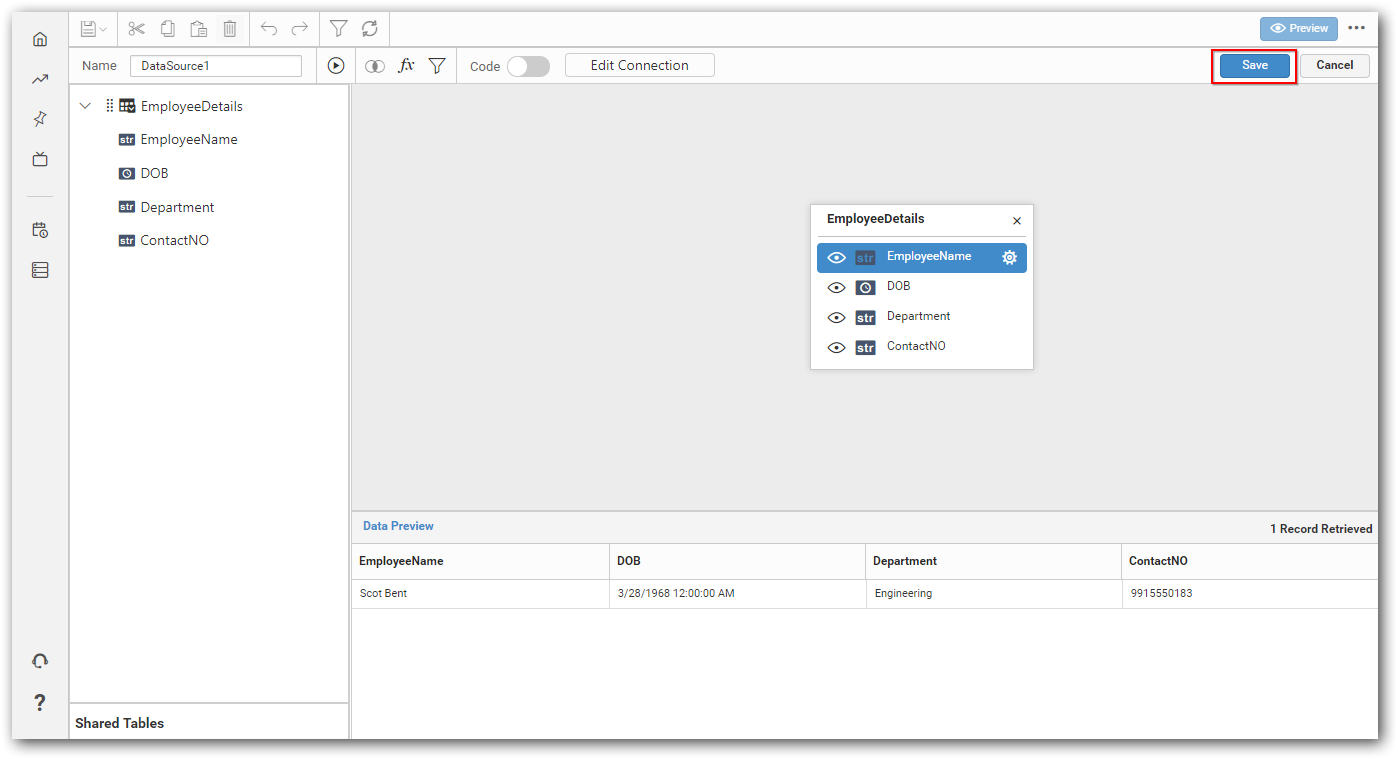Image resolution: width=1398 pixels, height=759 pixels.
Task: Open settings gear for EmployeeName column
Action: (x=1009, y=257)
